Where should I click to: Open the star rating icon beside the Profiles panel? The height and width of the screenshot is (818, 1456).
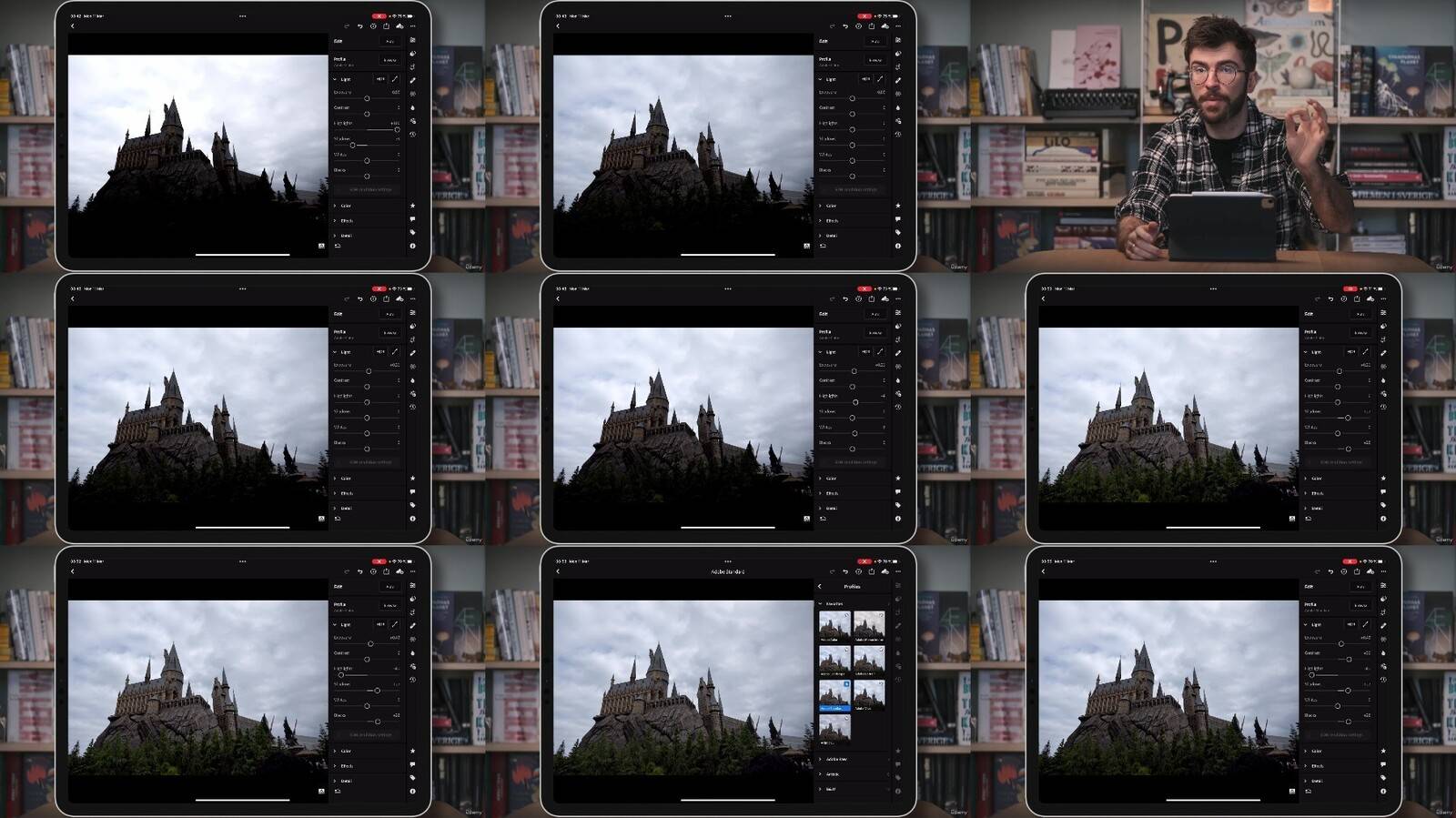pyautogui.click(x=897, y=751)
